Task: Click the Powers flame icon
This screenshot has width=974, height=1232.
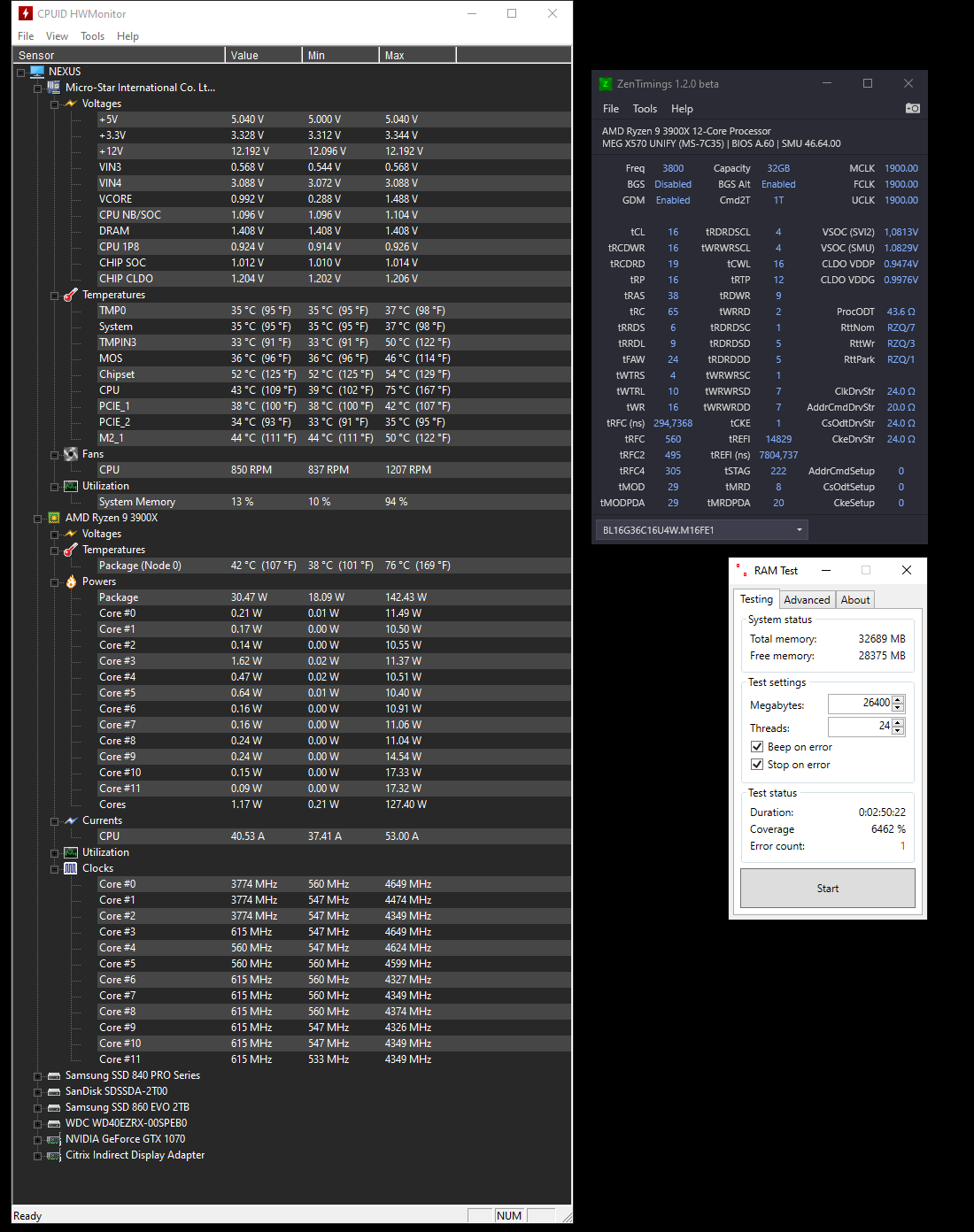Action: [x=71, y=581]
